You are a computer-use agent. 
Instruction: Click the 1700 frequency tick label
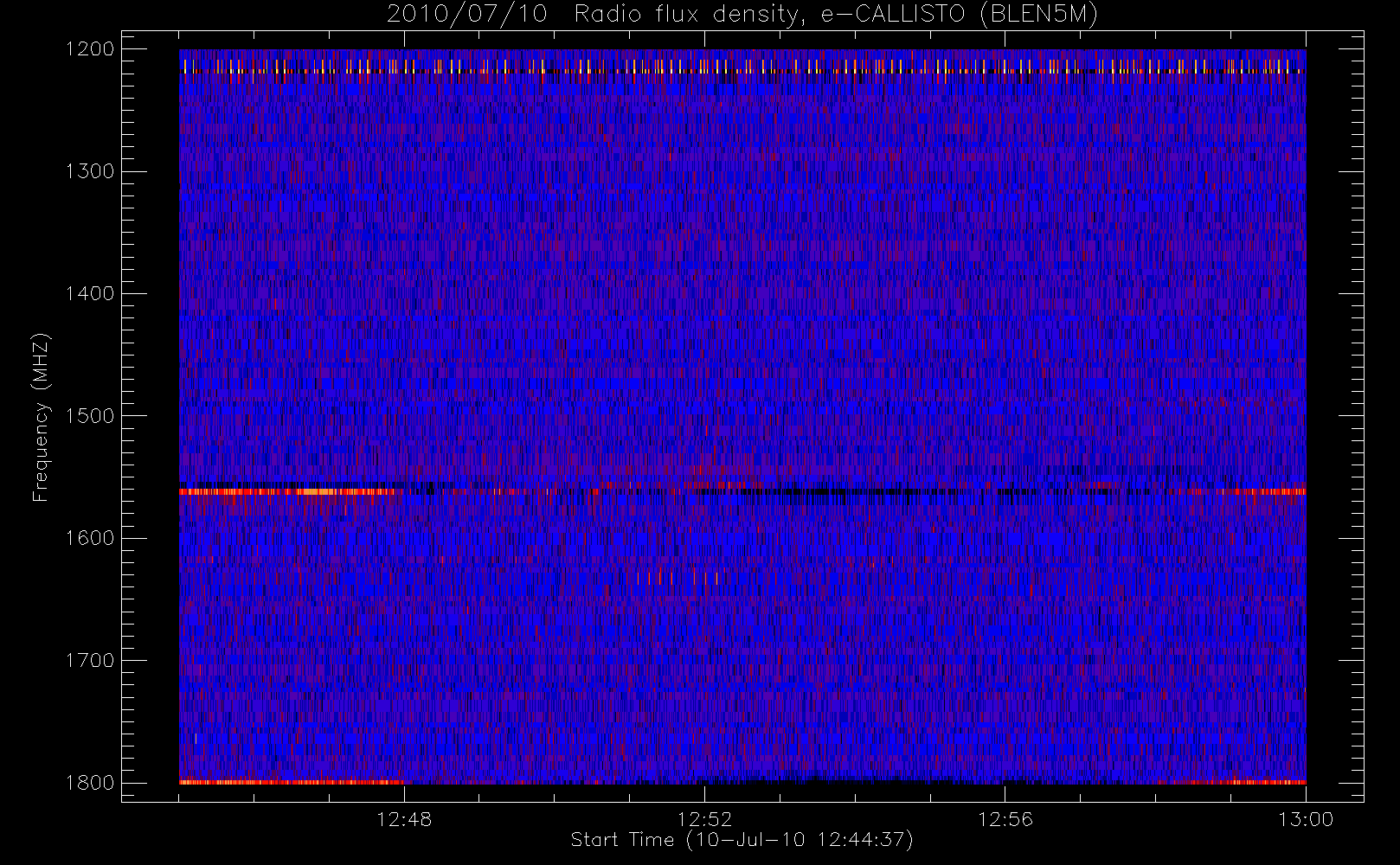click(x=90, y=660)
